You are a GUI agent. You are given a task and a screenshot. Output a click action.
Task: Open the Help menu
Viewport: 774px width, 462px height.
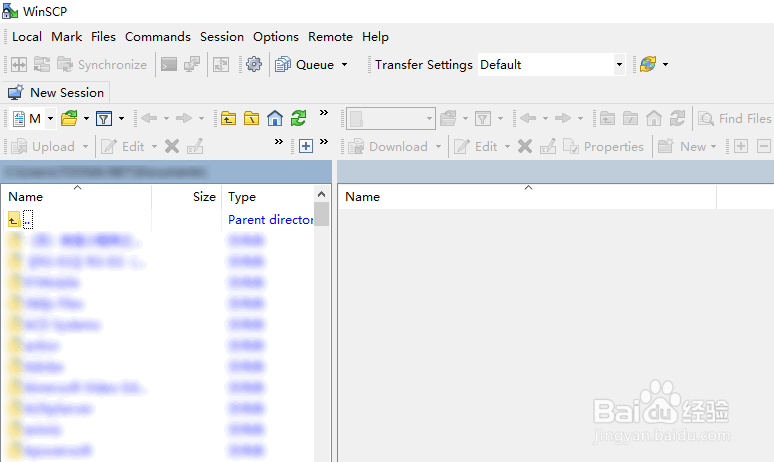pyautogui.click(x=375, y=37)
